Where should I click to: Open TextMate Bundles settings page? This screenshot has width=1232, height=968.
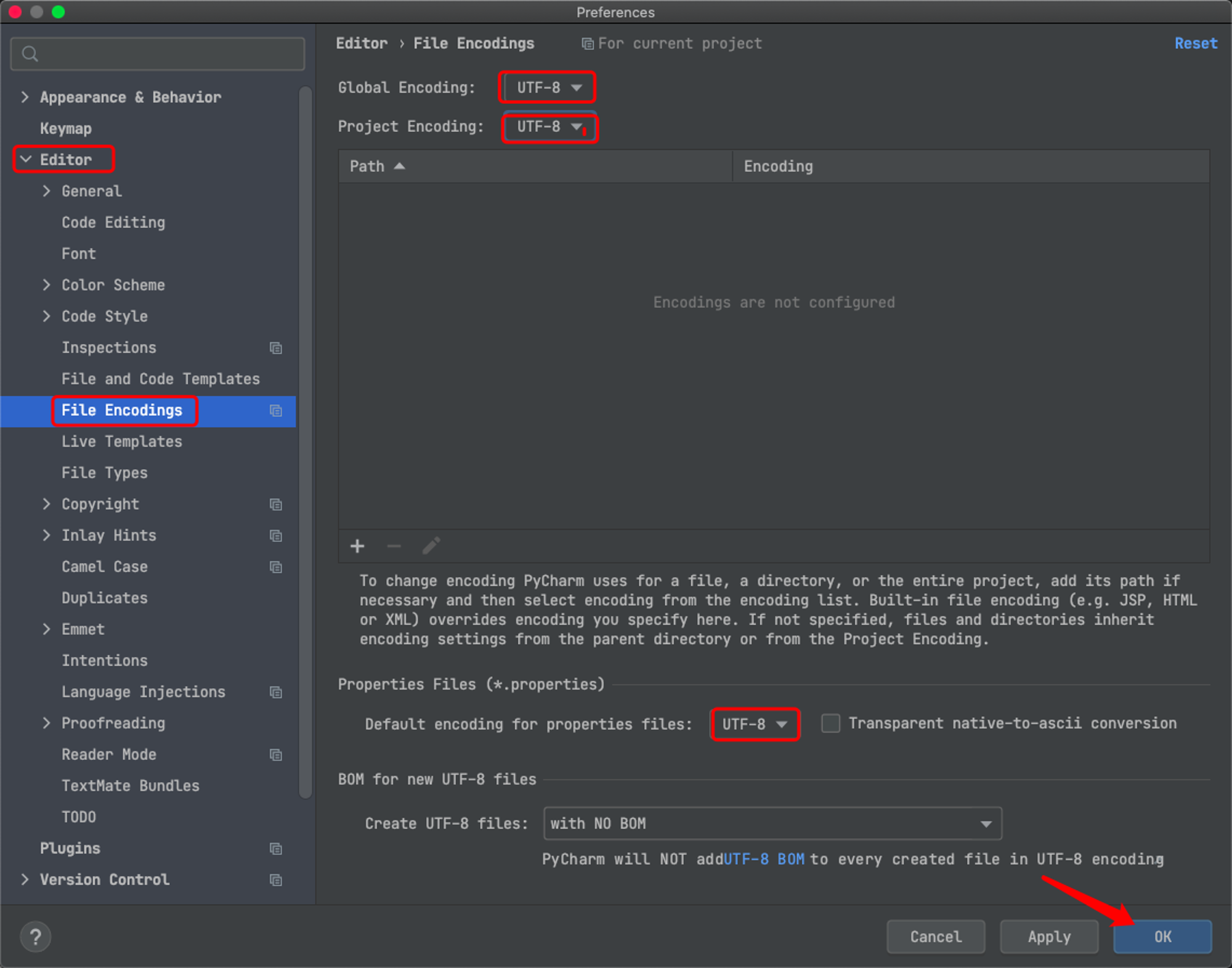[131, 786]
